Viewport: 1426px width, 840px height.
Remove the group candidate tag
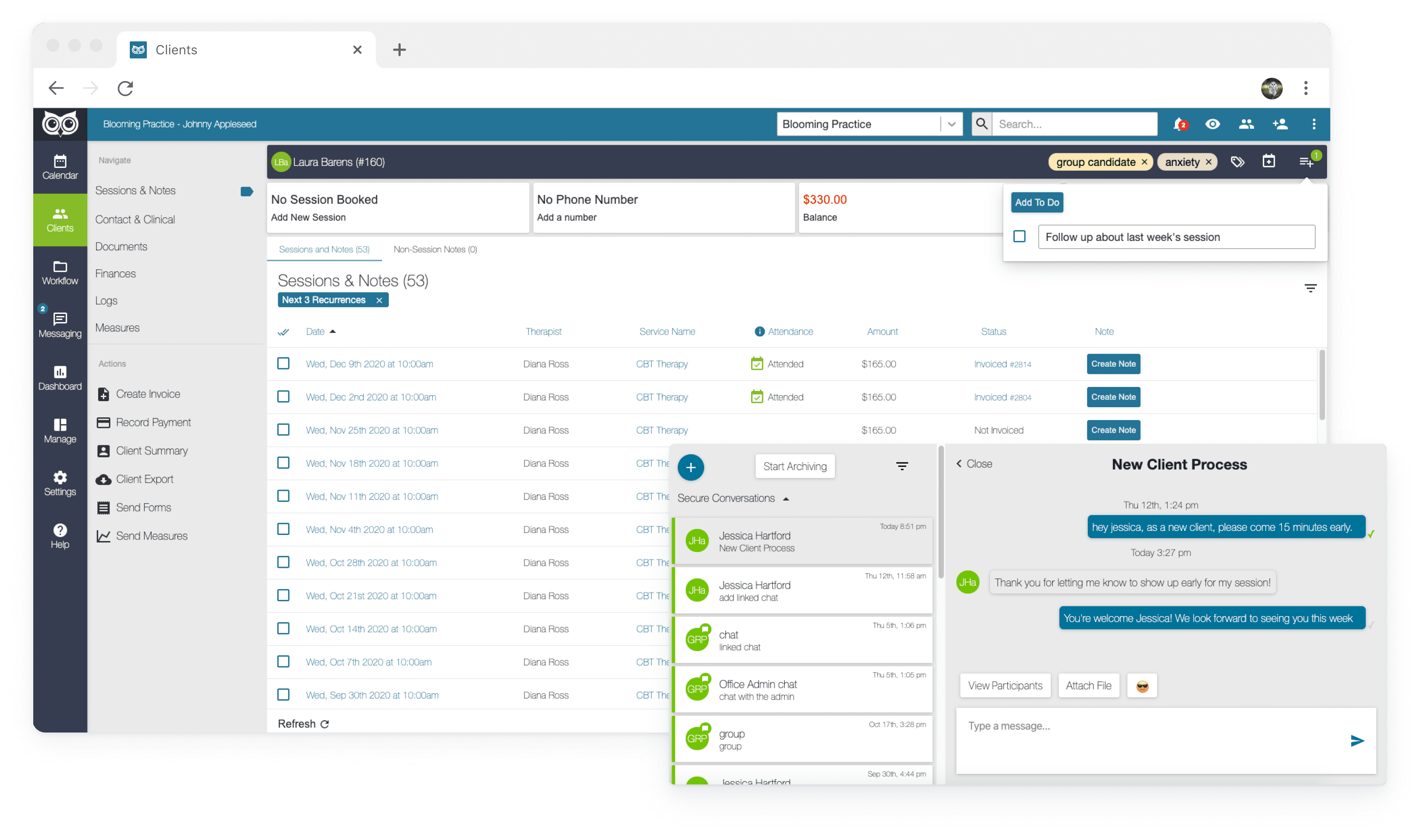(x=1144, y=162)
